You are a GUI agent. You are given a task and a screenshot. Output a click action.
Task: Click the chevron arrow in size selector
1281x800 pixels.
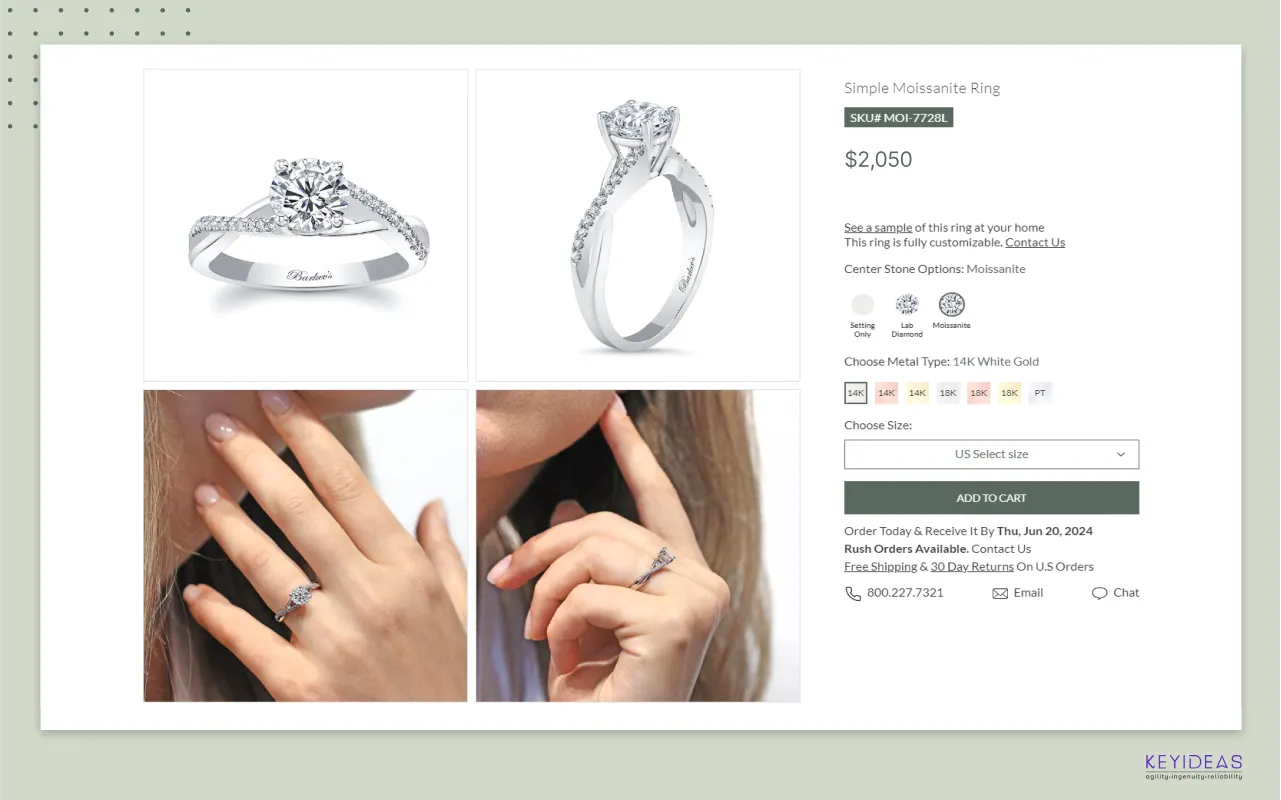coord(1121,454)
